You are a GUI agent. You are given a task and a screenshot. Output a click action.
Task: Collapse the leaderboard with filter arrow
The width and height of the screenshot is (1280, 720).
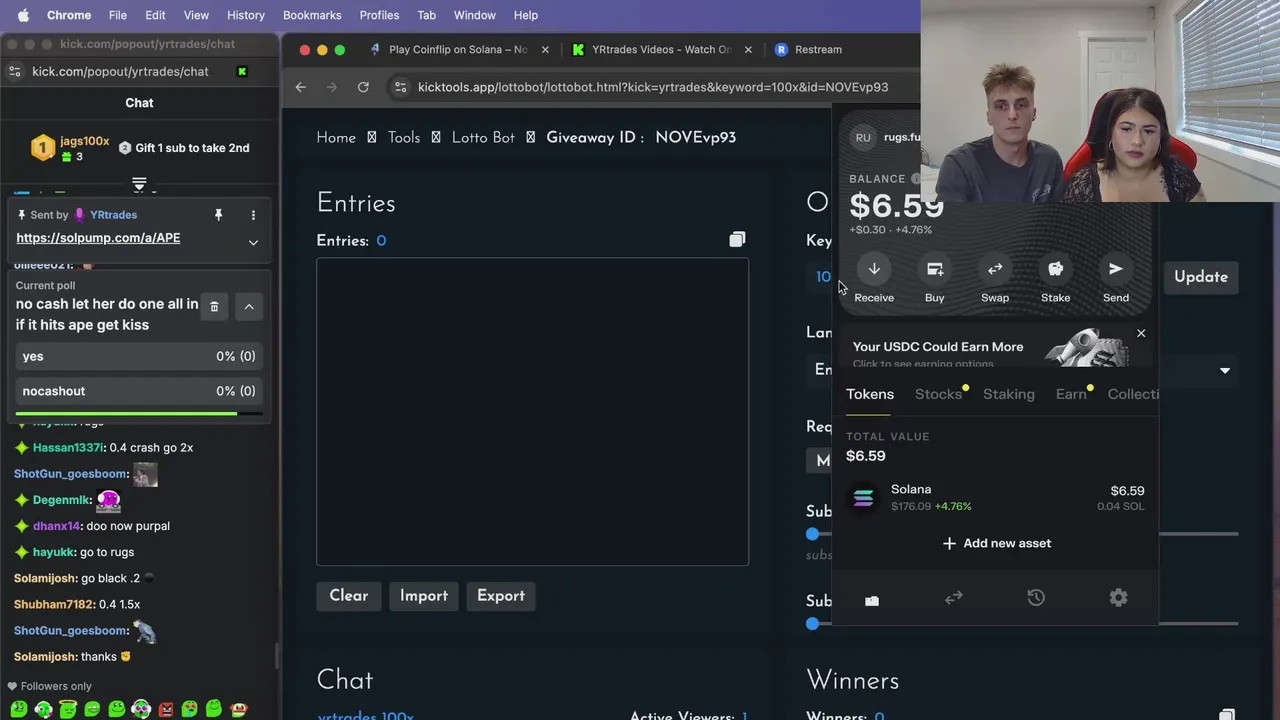pyautogui.click(x=139, y=185)
